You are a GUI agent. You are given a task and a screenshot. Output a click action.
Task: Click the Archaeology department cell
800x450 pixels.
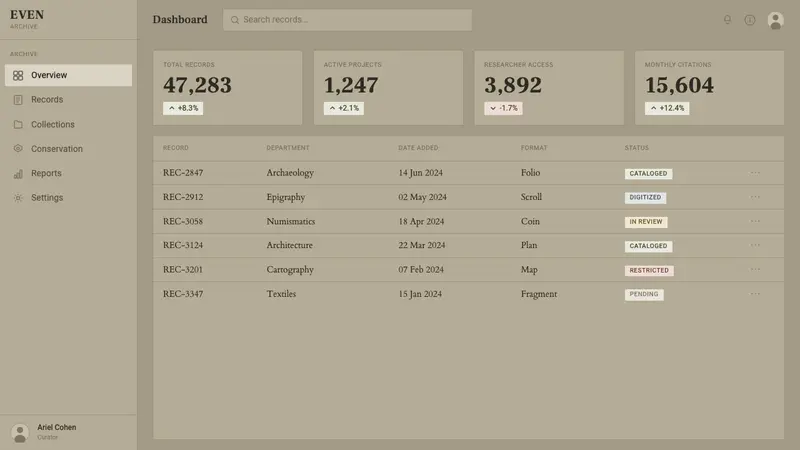[x=290, y=173]
